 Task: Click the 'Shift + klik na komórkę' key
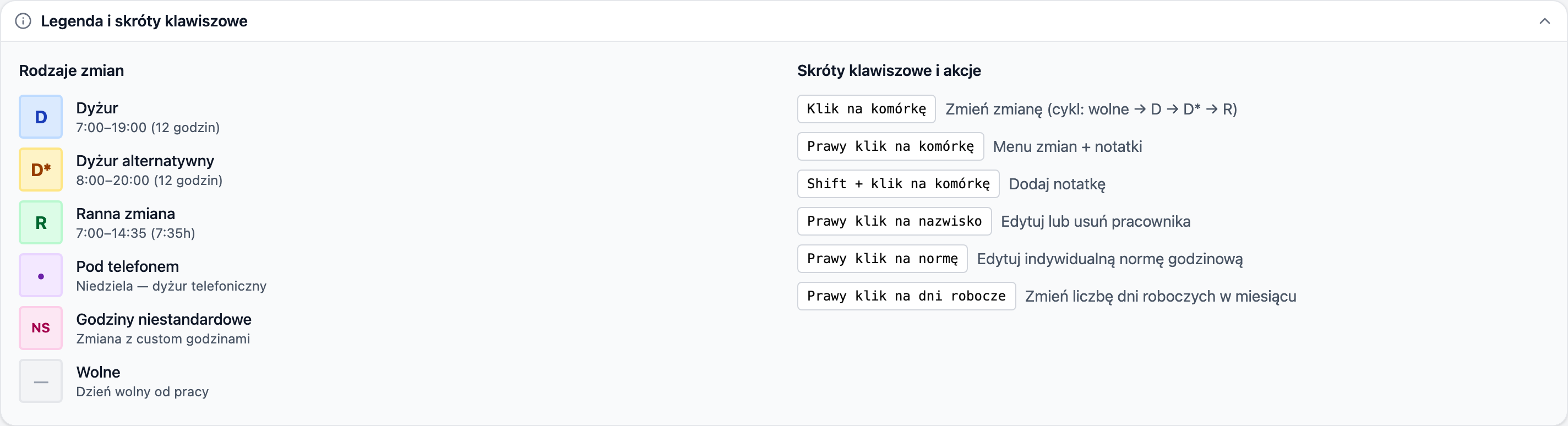click(898, 184)
